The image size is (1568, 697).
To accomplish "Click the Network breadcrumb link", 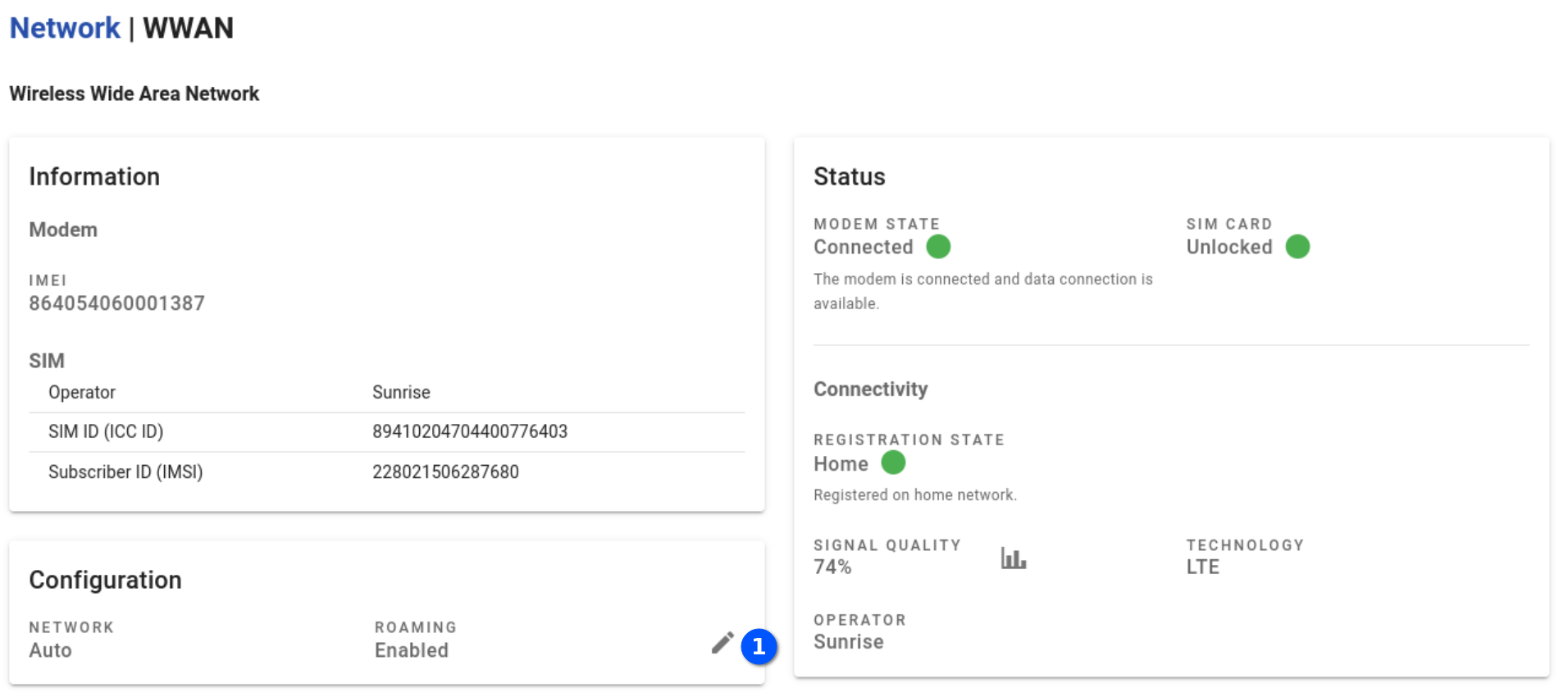I will click(65, 29).
